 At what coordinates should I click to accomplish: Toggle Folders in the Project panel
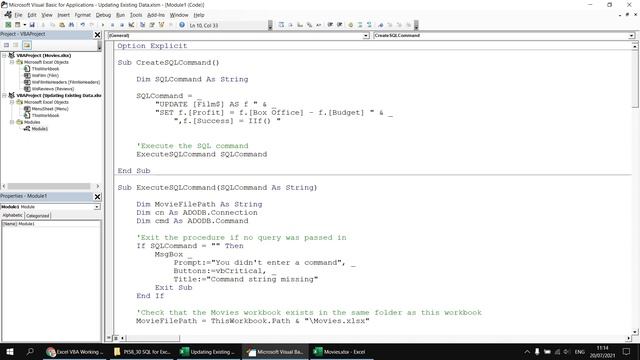(27, 45)
